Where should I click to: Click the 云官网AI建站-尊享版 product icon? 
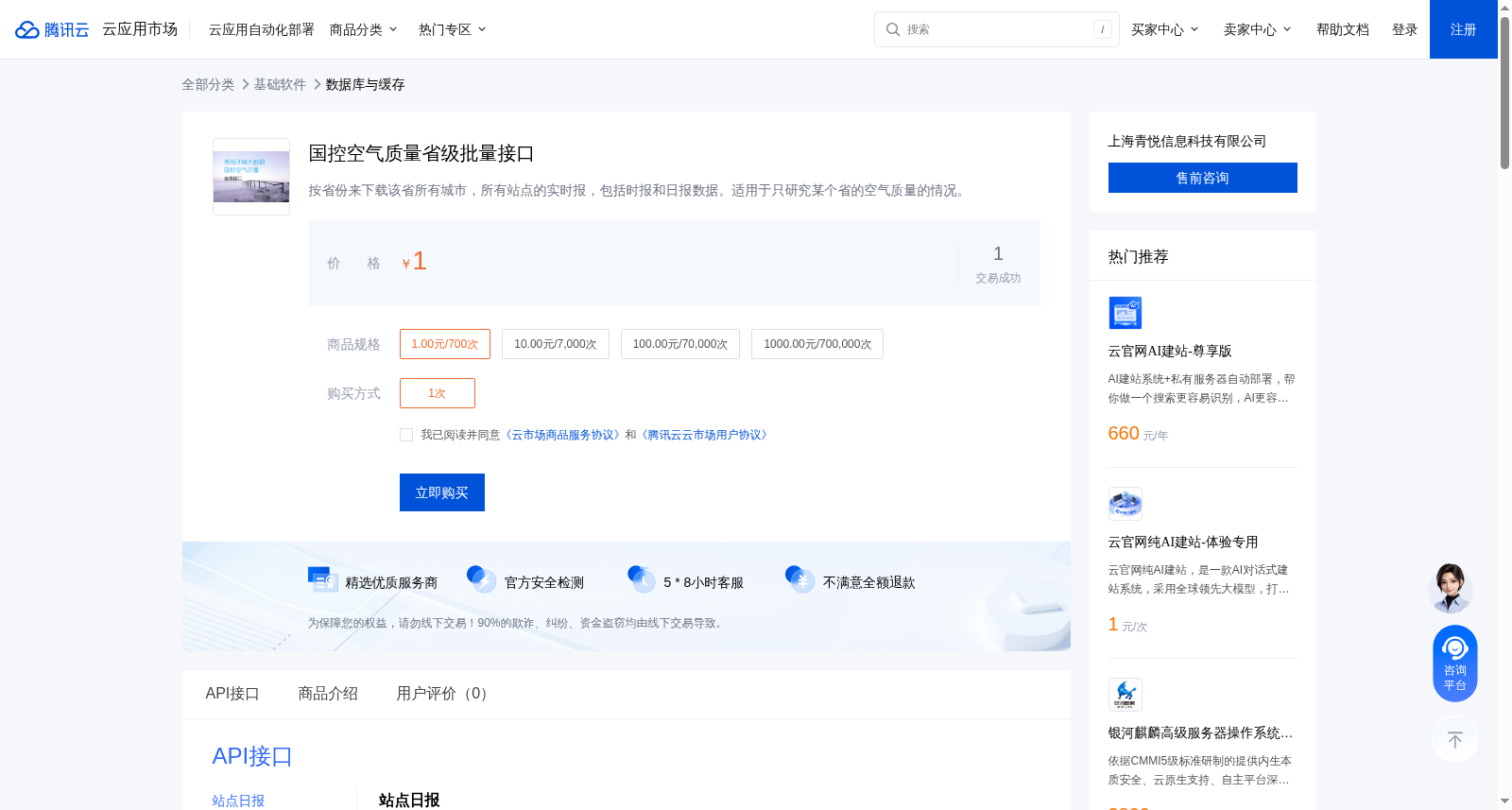pyautogui.click(x=1125, y=313)
